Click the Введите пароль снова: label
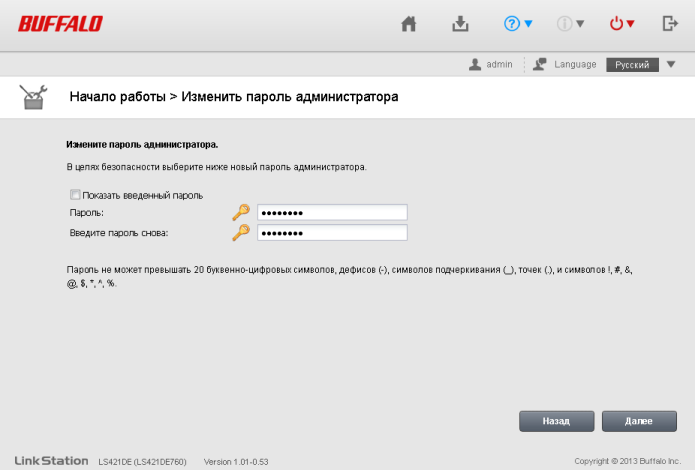 click(119, 233)
